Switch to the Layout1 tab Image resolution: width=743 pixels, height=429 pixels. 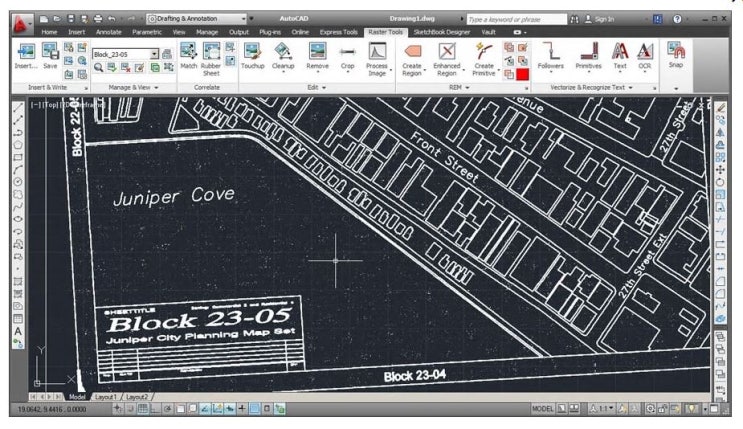pos(106,397)
